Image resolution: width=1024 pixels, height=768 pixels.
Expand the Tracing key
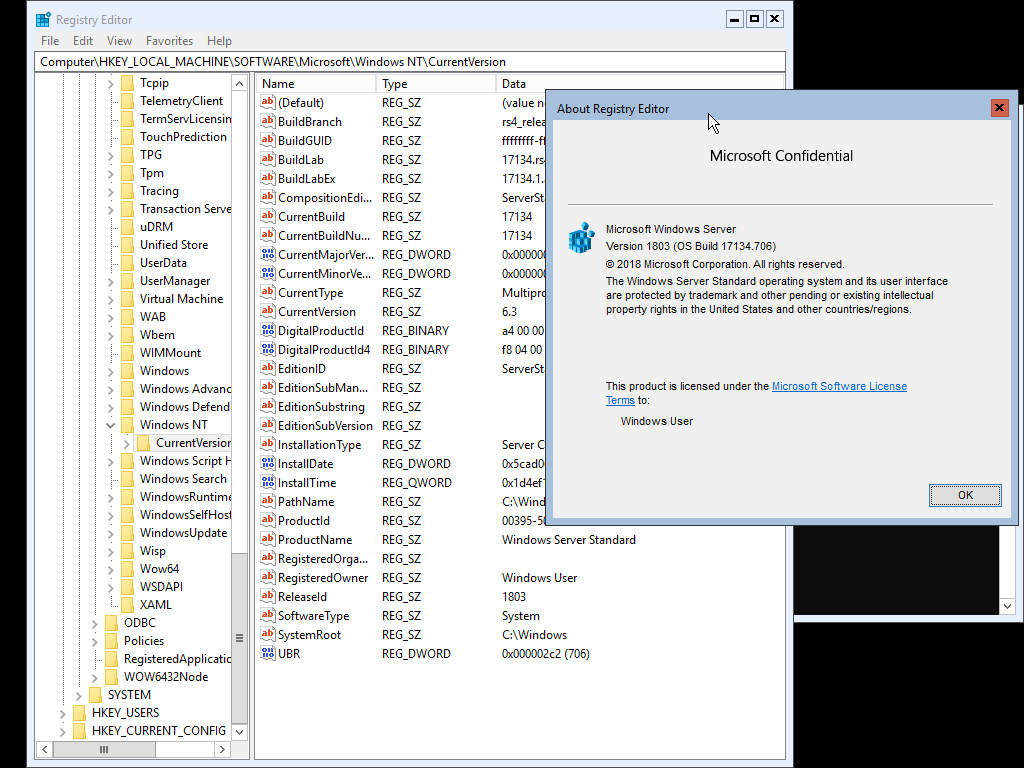110,191
